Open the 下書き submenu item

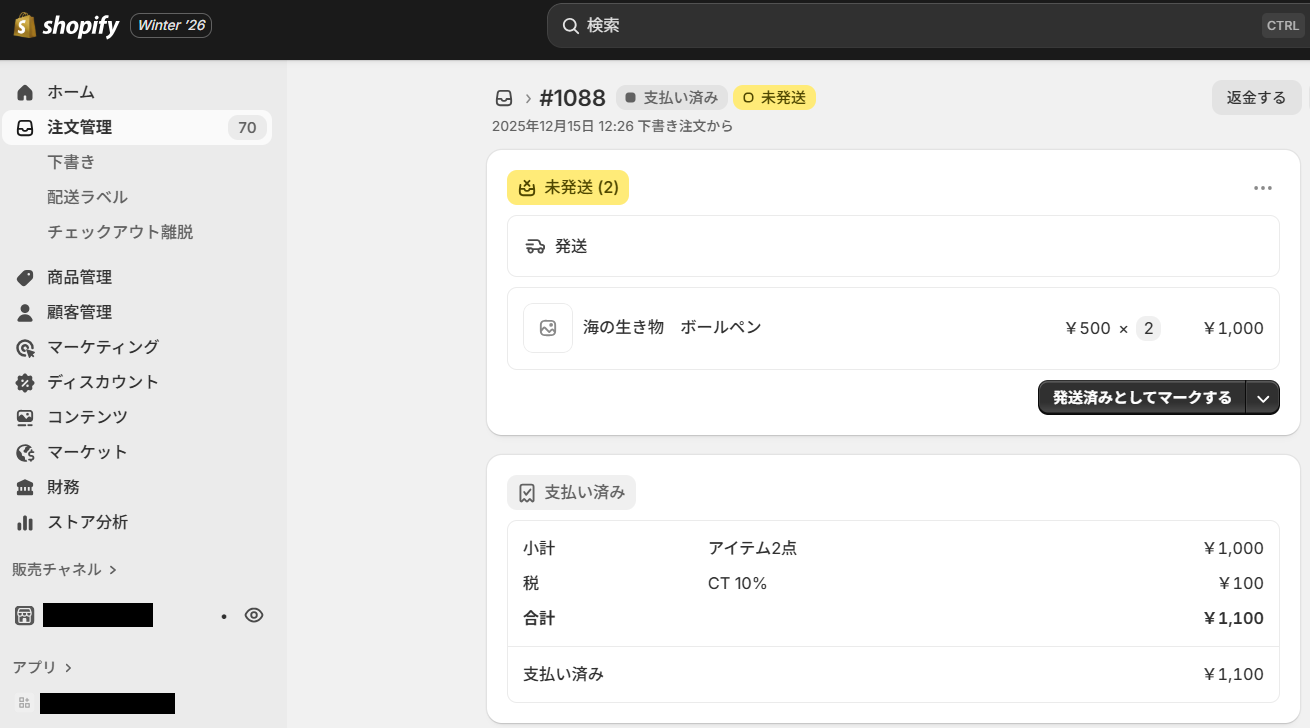point(71,162)
